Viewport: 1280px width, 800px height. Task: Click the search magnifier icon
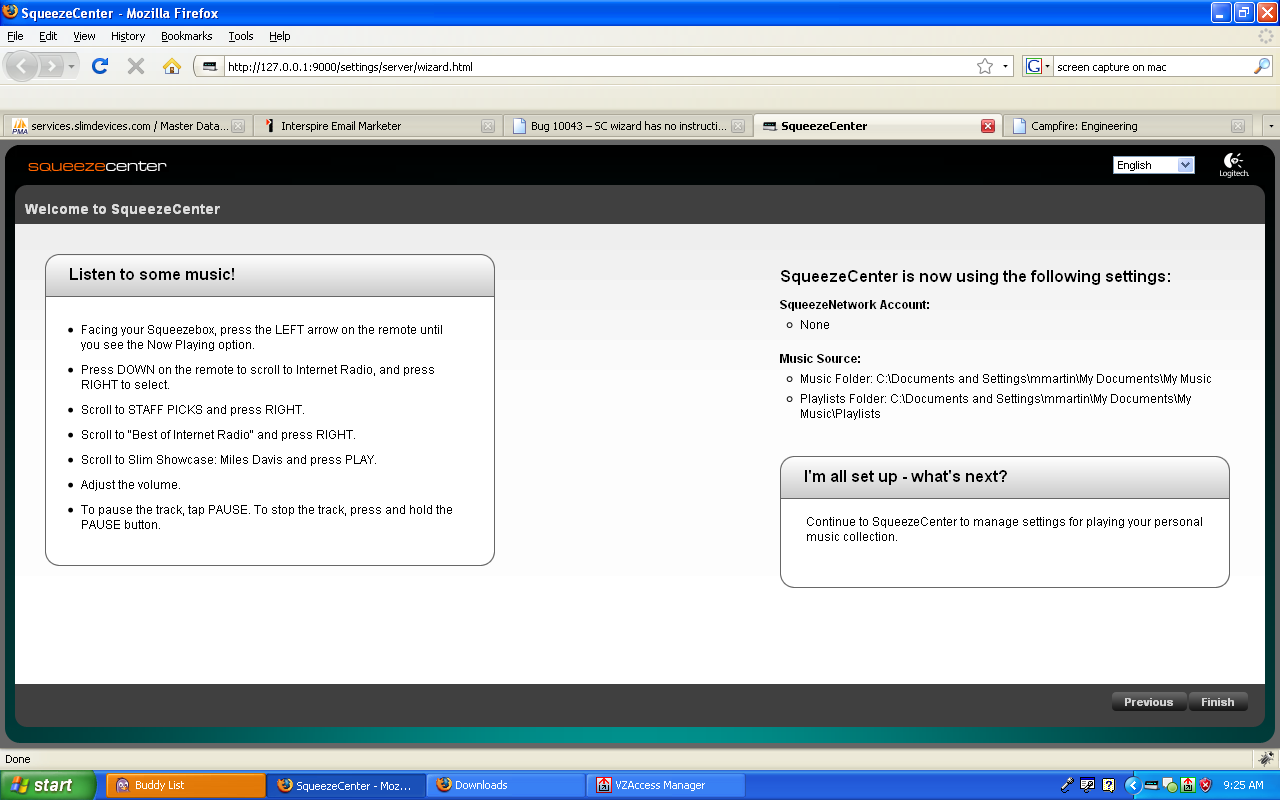pyautogui.click(x=1262, y=67)
